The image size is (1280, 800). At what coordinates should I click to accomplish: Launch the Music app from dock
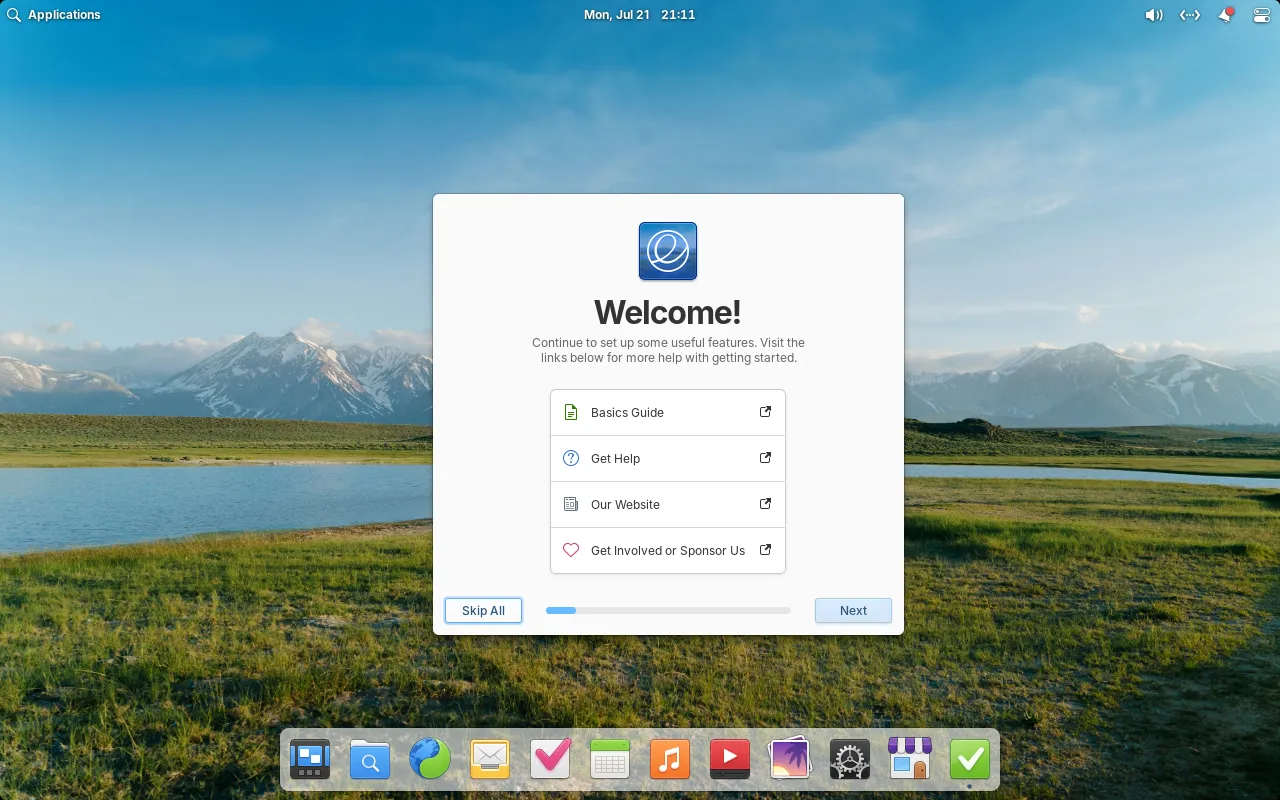point(670,760)
